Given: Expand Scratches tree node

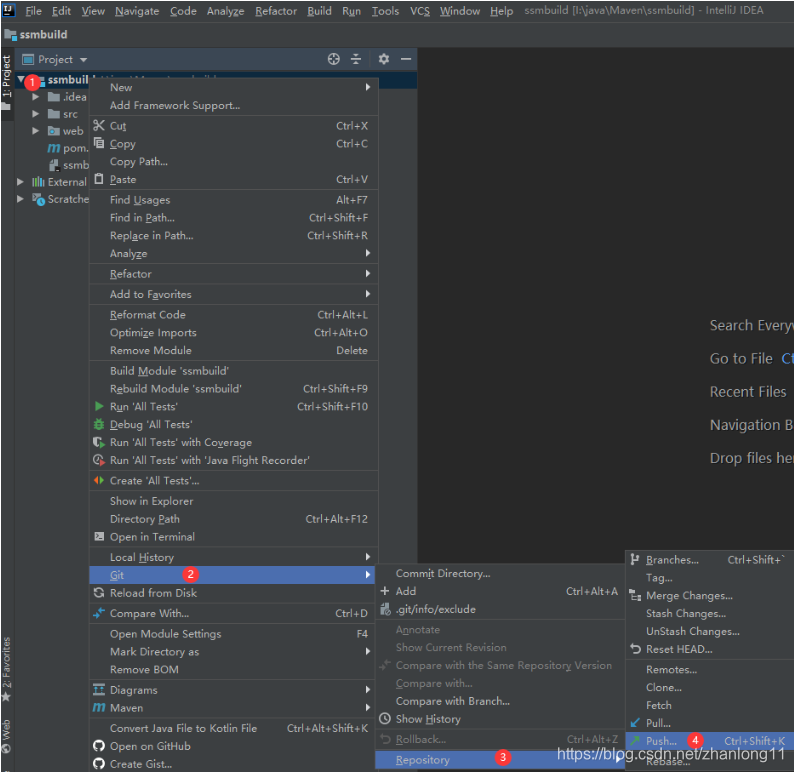Looking at the screenshot, I should [x=20, y=198].
